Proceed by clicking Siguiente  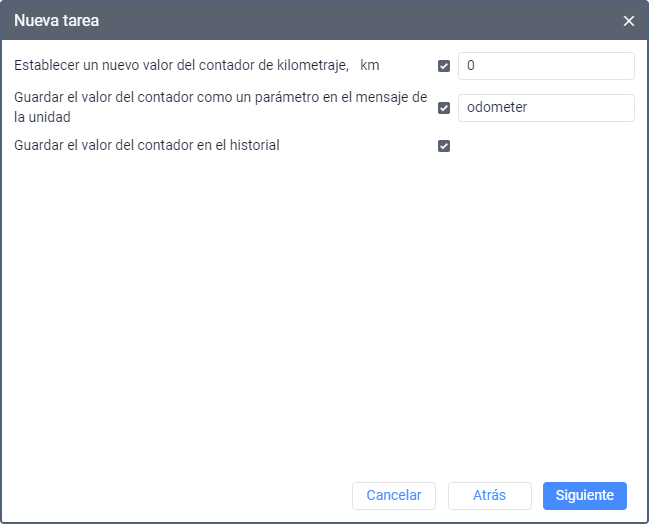point(584,495)
